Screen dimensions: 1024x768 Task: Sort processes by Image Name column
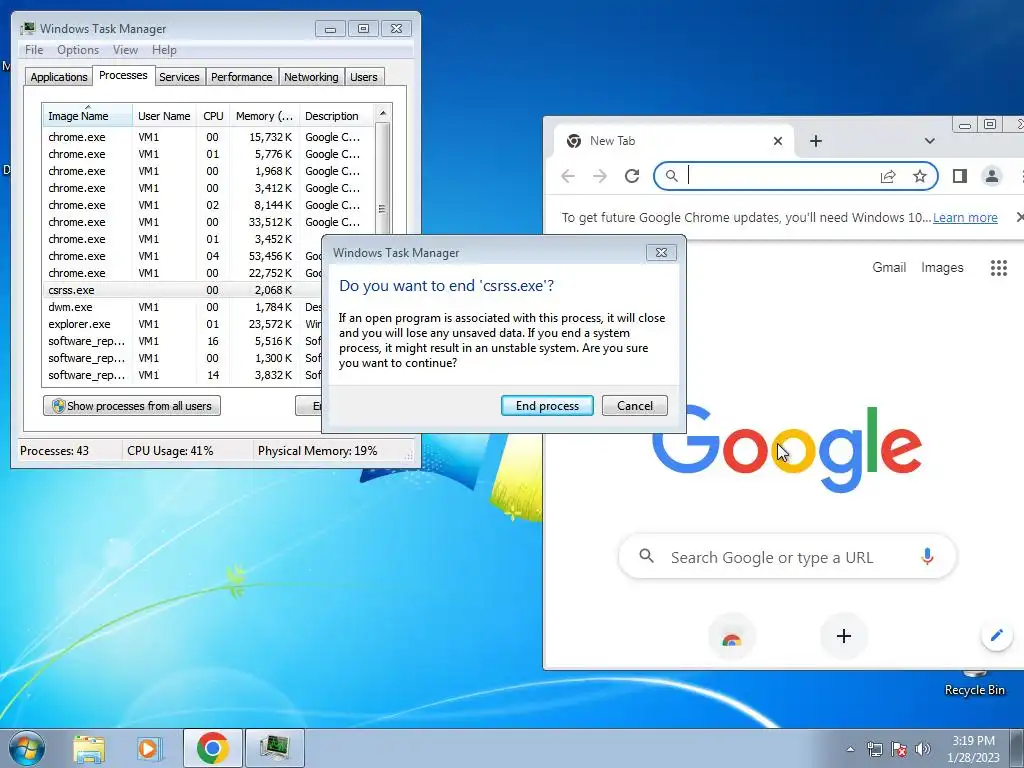[x=87, y=116]
